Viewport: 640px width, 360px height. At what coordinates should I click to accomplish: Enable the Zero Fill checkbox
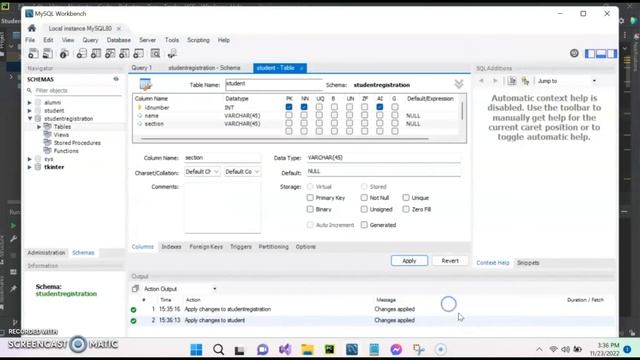point(406,209)
